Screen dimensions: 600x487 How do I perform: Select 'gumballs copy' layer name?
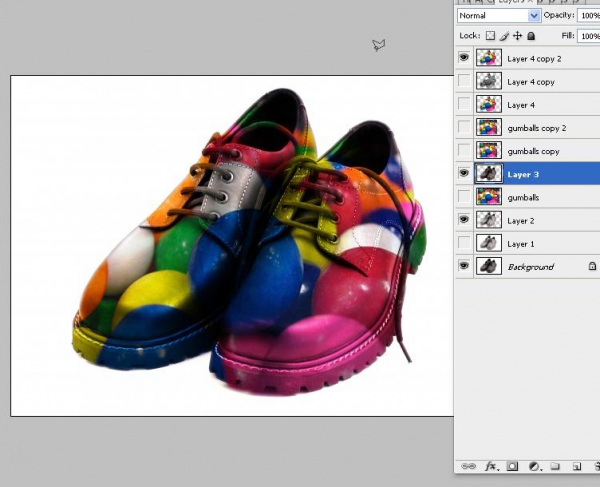pyautogui.click(x=533, y=151)
